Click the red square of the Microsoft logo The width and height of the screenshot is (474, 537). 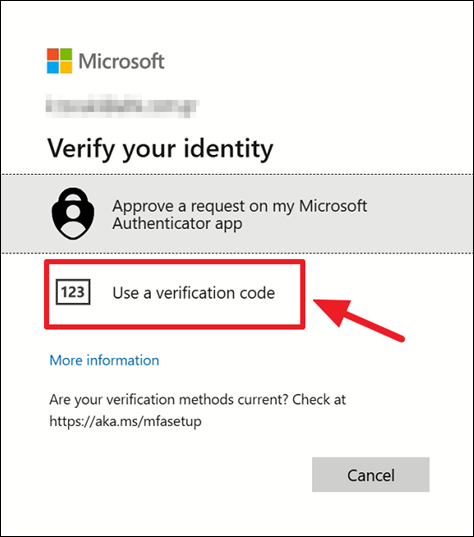click(53, 54)
